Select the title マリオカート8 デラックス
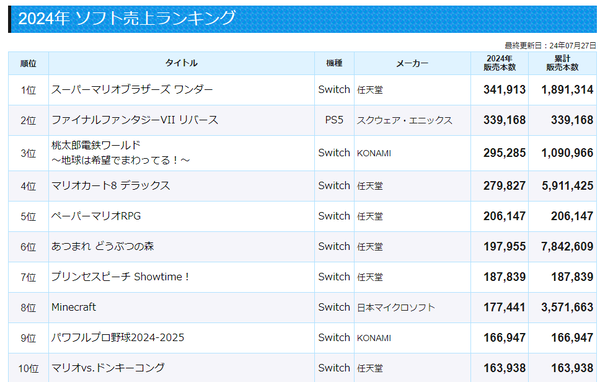 coord(111,186)
